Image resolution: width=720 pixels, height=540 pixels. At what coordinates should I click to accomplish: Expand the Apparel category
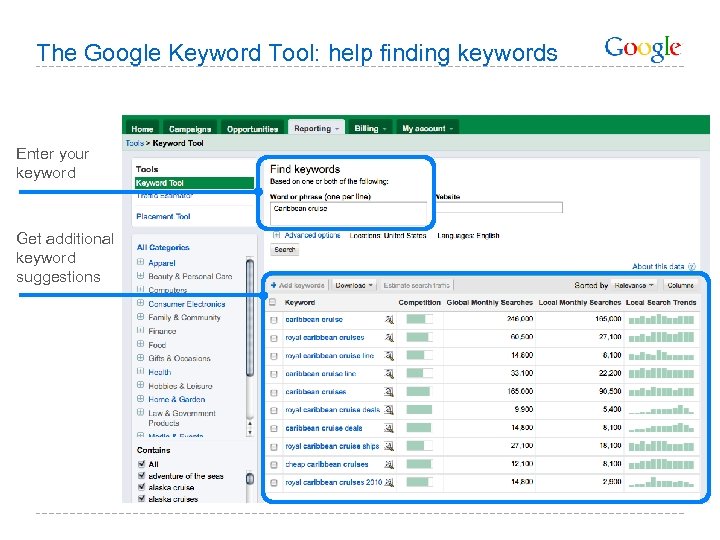point(140,262)
